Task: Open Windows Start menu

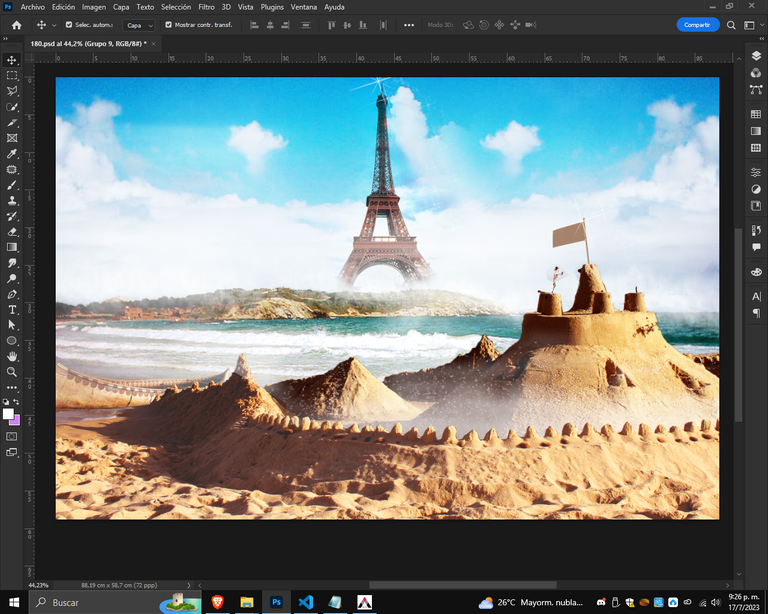Action: (14, 602)
